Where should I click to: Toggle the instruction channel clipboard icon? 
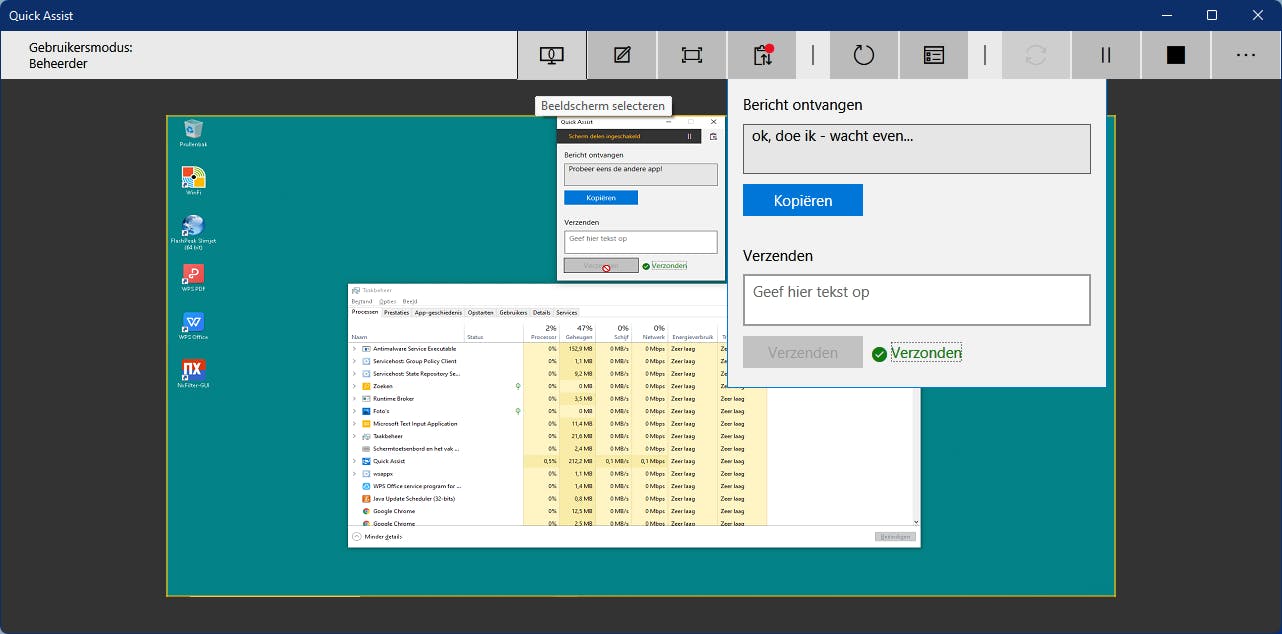pyautogui.click(x=763, y=55)
